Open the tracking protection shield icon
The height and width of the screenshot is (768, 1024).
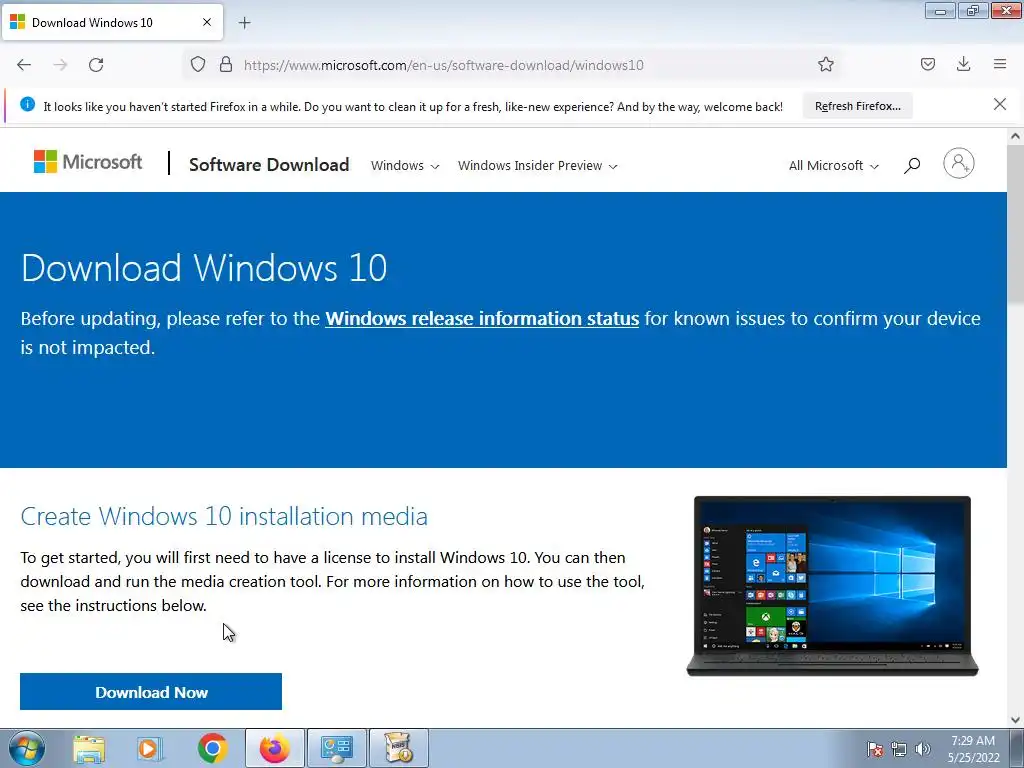pos(198,64)
